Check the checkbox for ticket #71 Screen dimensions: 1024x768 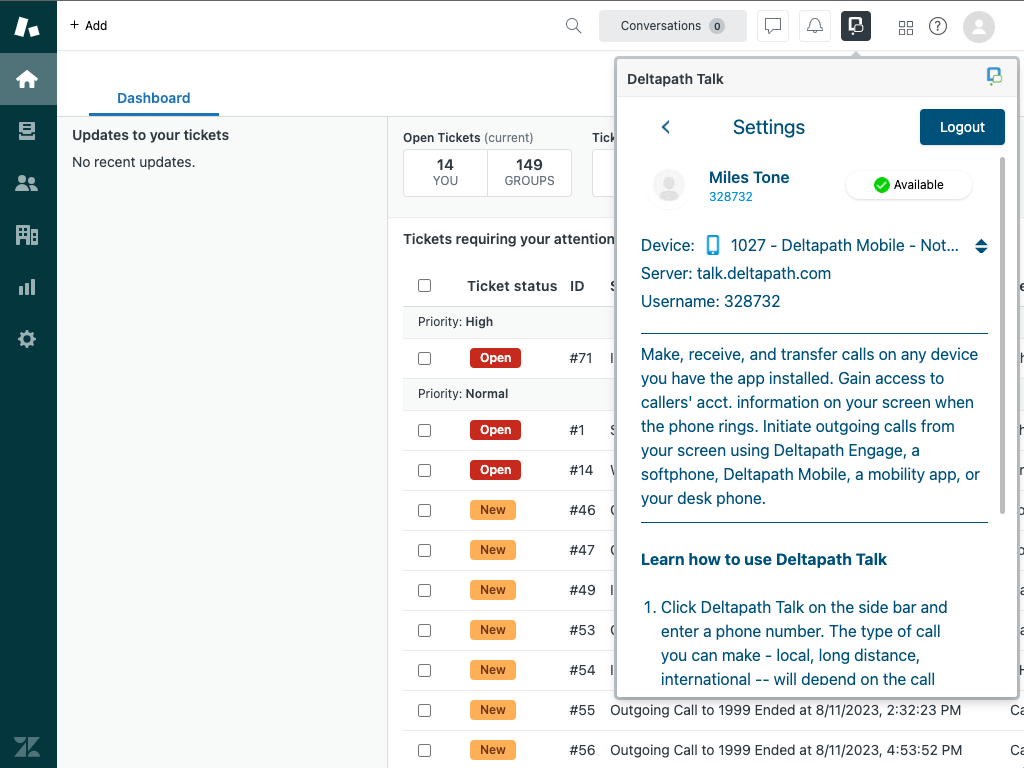point(424,358)
